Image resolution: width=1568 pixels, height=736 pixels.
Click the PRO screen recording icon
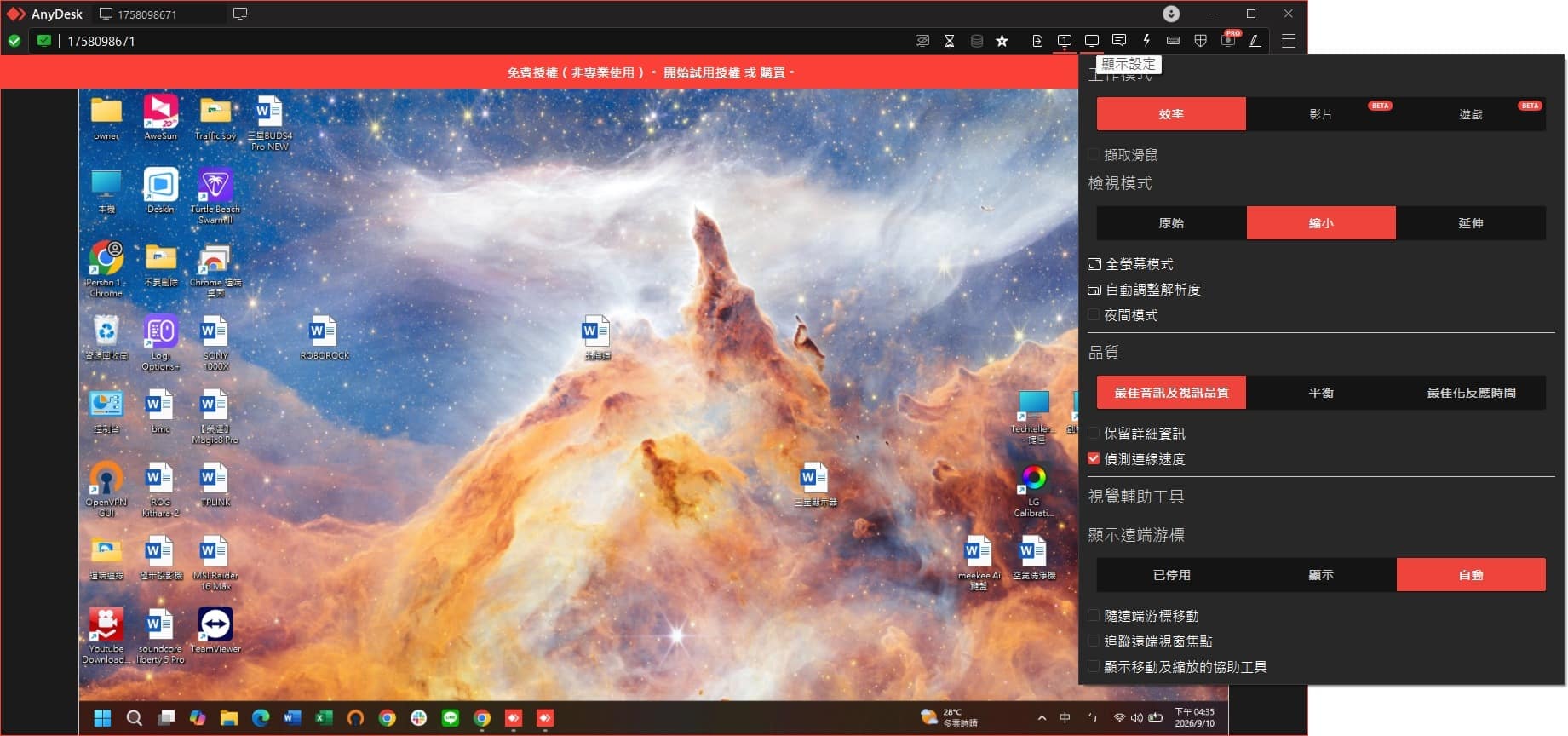click(x=1228, y=39)
